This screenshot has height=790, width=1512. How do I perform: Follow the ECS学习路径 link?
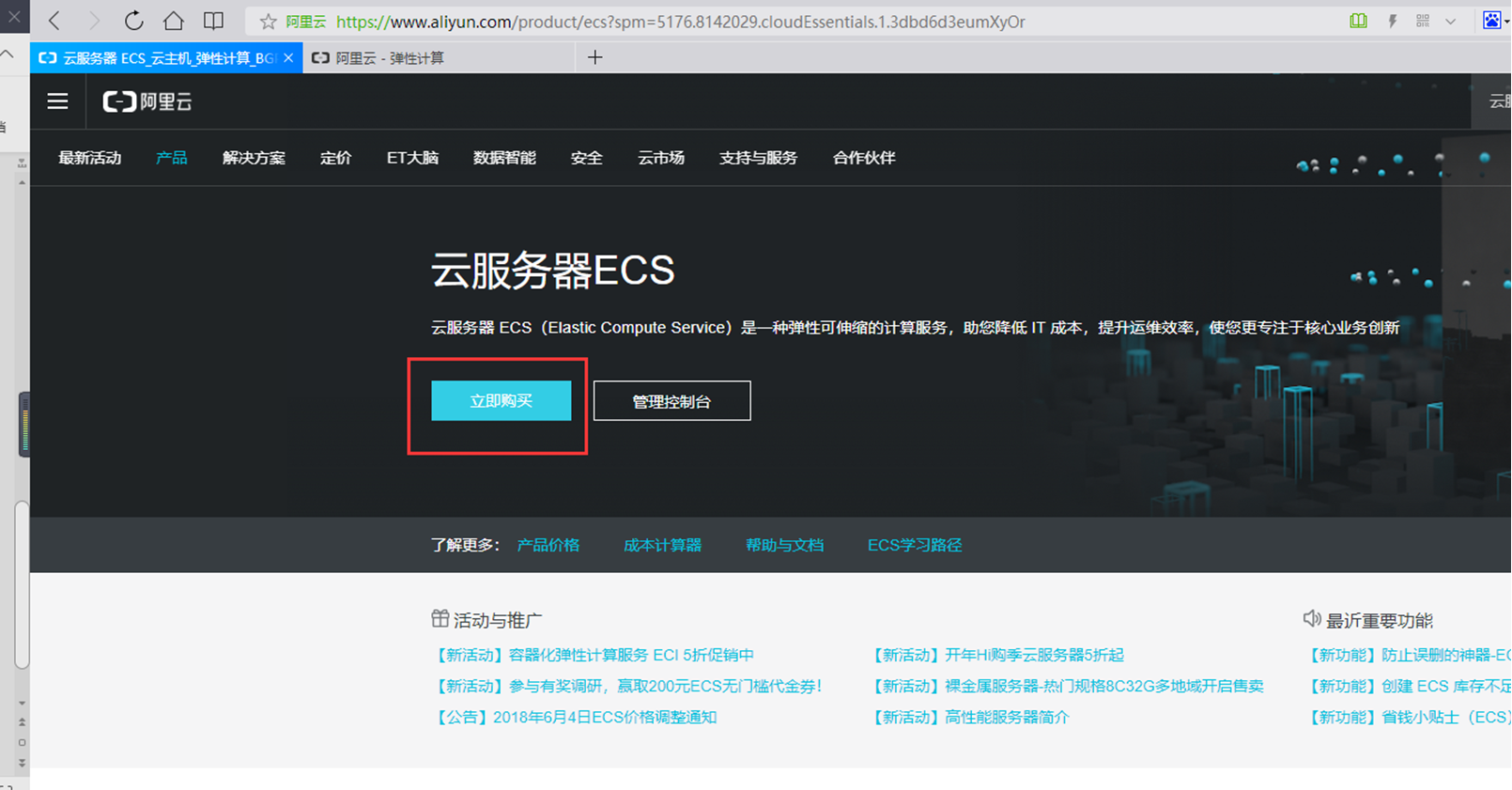tap(914, 545)
